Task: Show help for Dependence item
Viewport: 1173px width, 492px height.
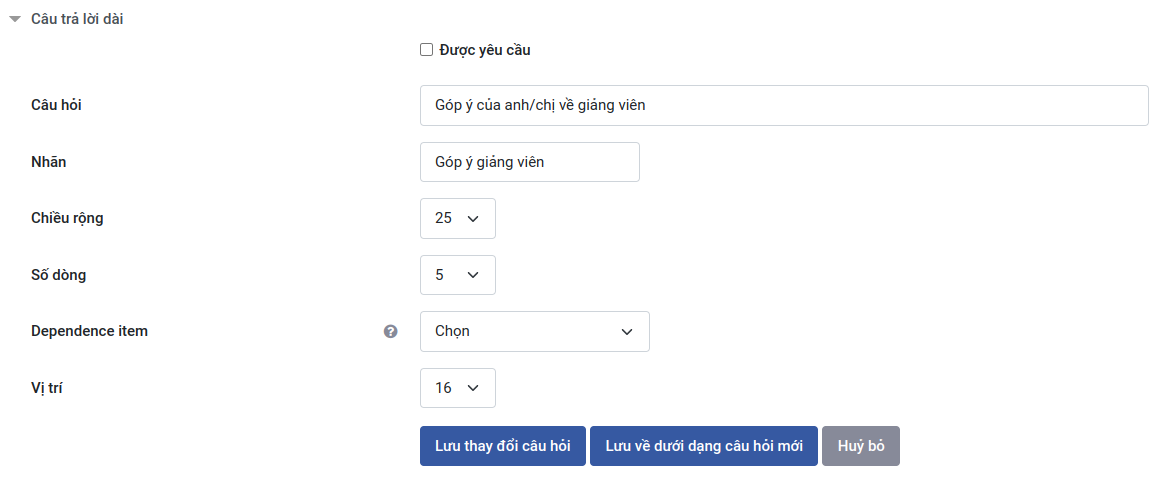Action: coord(391,332)
